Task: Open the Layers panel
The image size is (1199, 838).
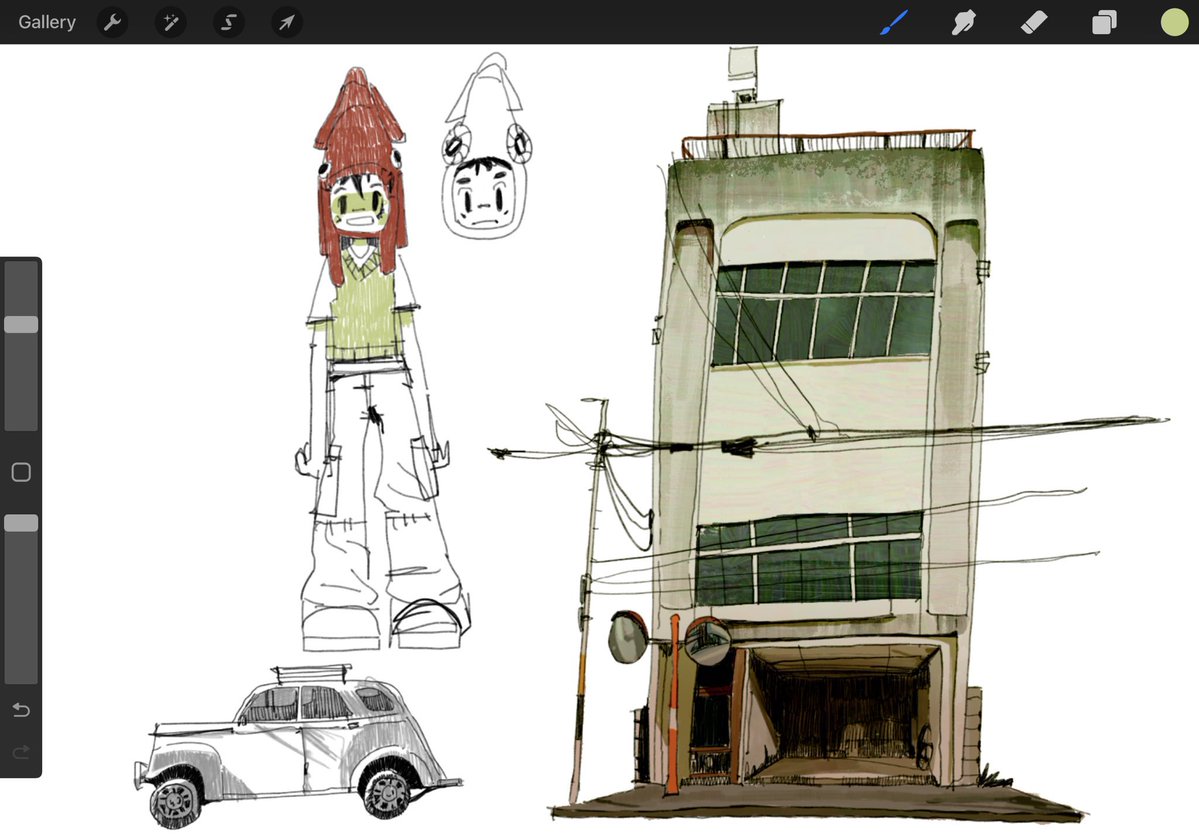Action: coord(1104,22)
